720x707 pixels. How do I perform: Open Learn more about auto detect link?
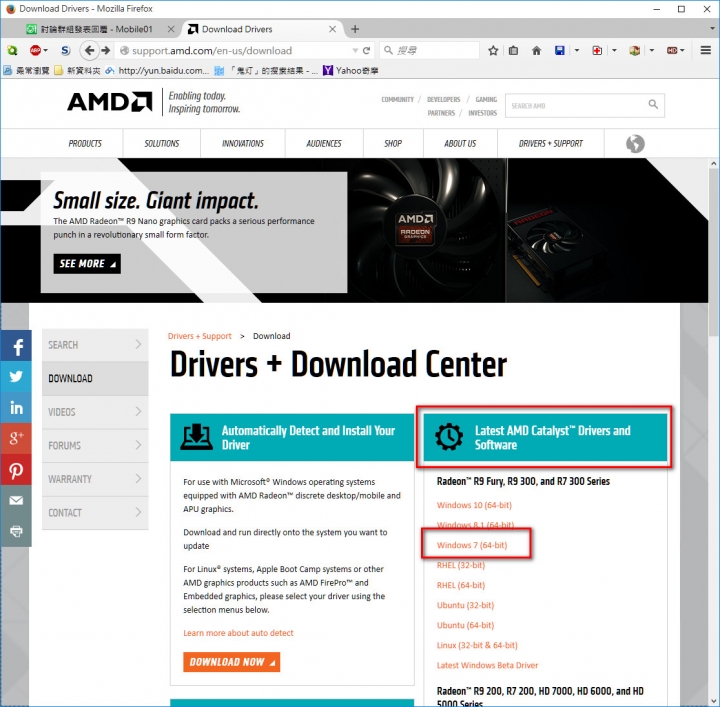coord(238,633)
